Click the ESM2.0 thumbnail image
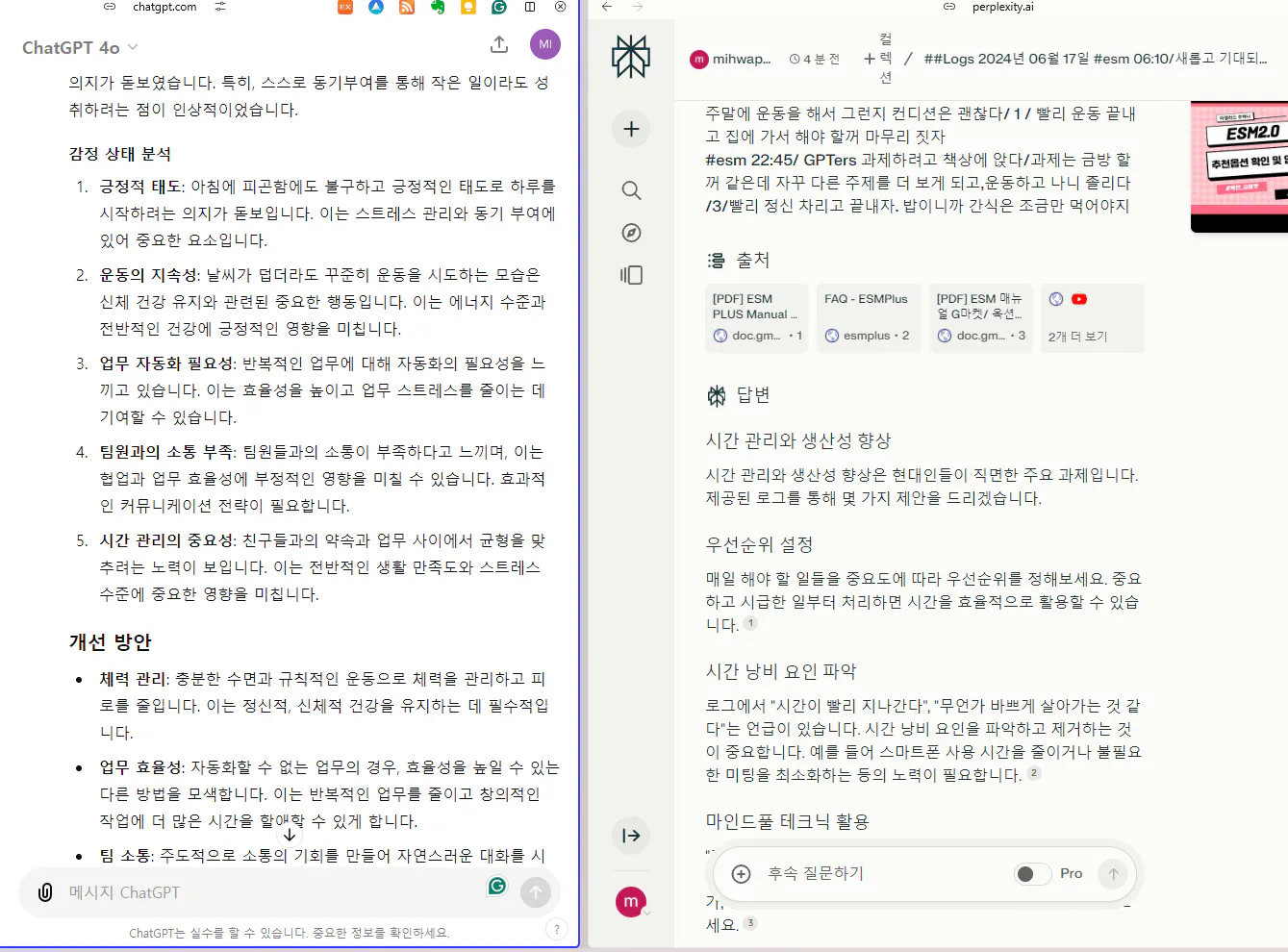The width and height of the screenshot is (1288, 952). (1239, 166)
